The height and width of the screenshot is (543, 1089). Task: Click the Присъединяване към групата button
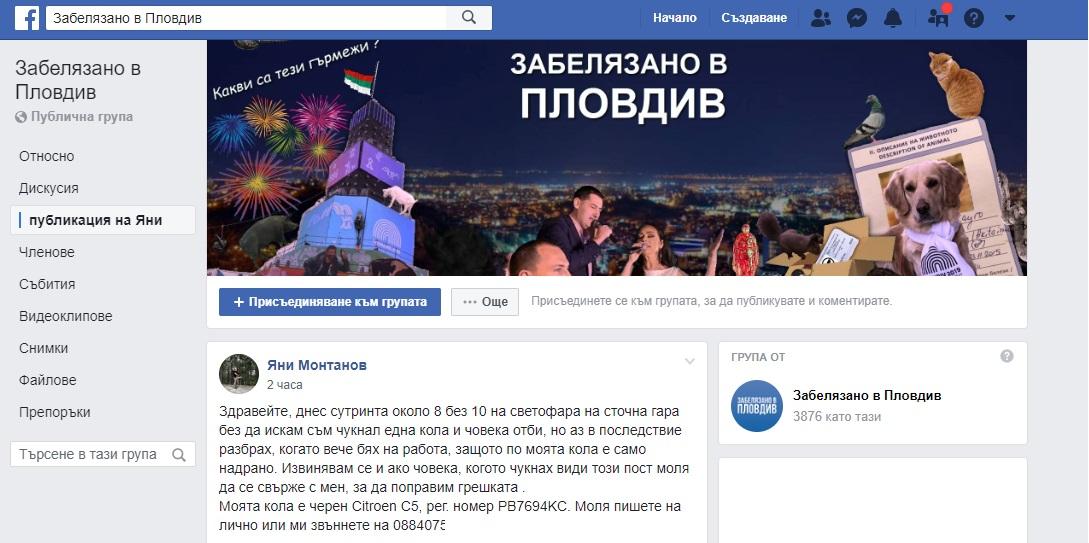point(330,302)
